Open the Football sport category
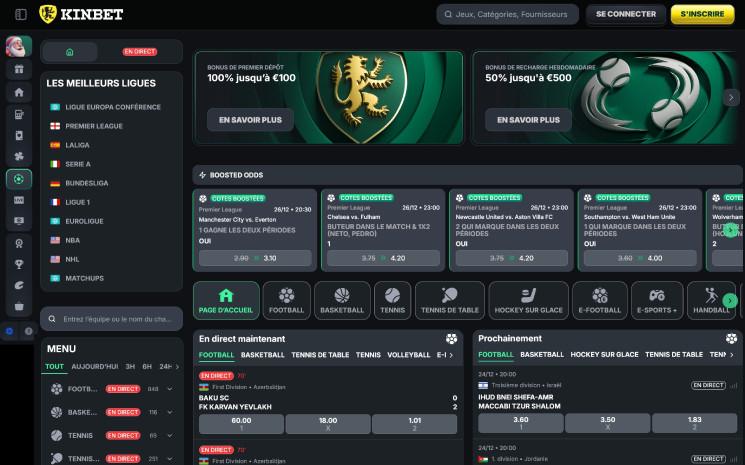The height and width of the screenshot is (465, 745). point(286,300)
